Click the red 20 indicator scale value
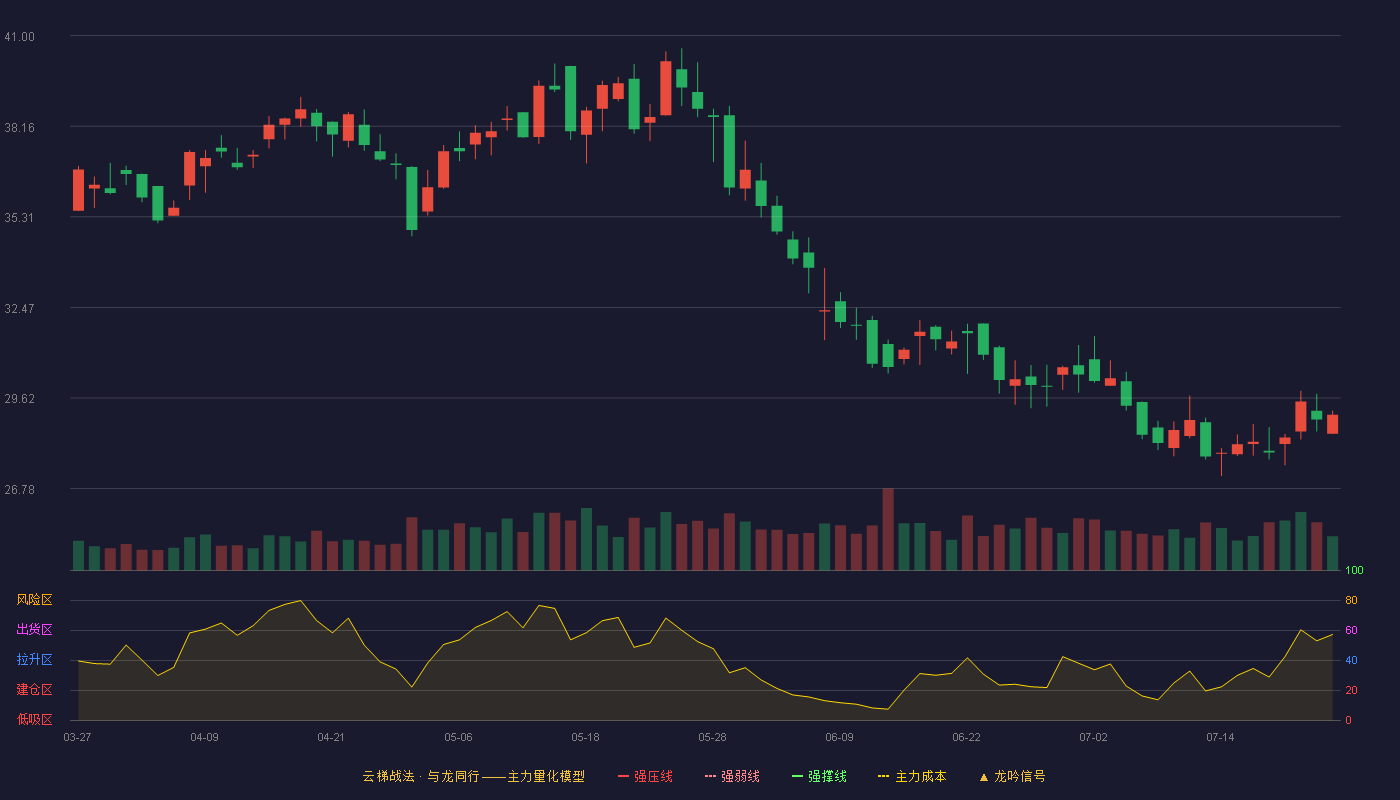This screenshot has width=1400, height=800. pyautogui.click(x=1351, y=690)
